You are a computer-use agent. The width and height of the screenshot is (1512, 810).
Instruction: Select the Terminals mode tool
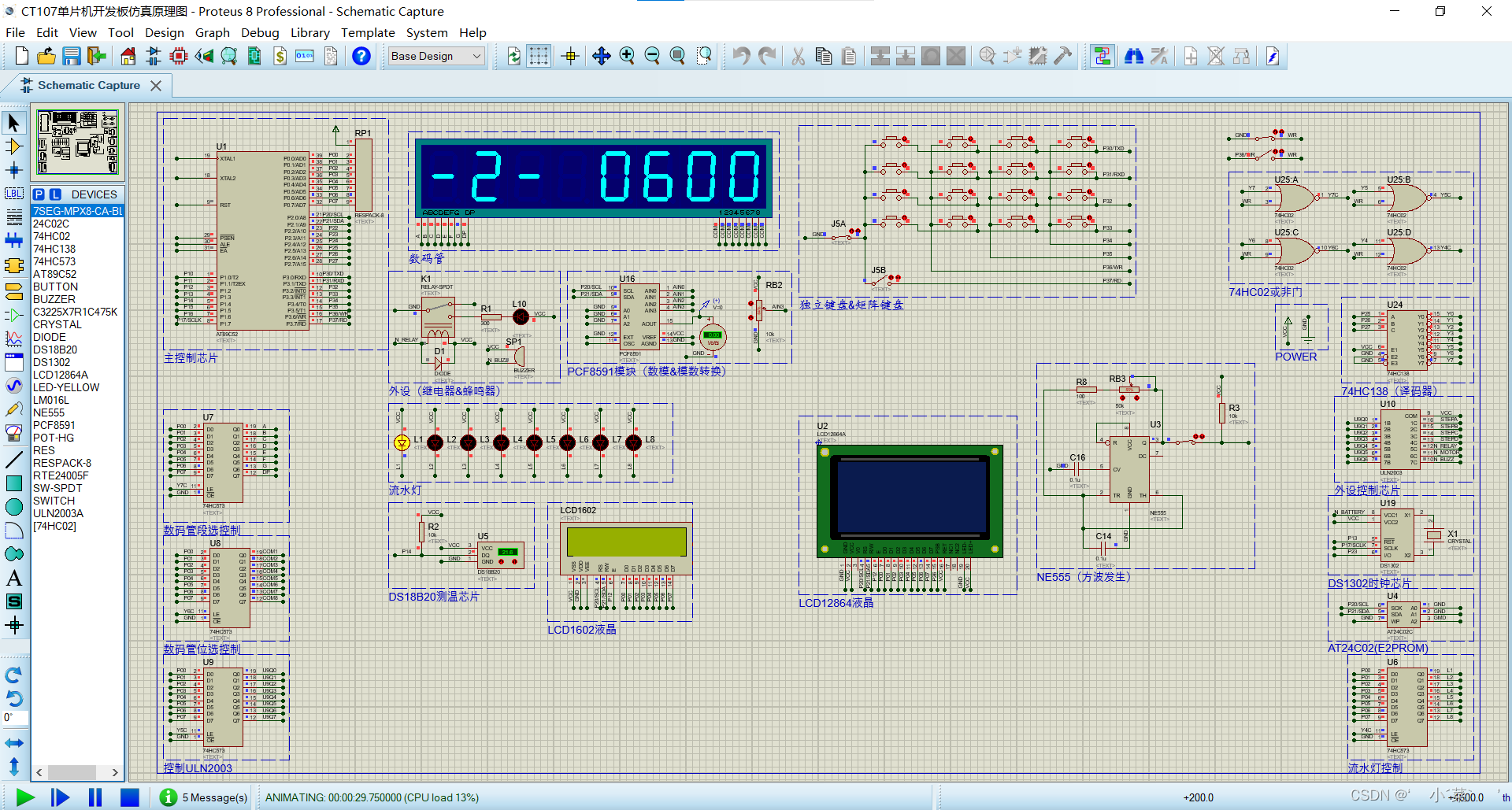(14, 292)
